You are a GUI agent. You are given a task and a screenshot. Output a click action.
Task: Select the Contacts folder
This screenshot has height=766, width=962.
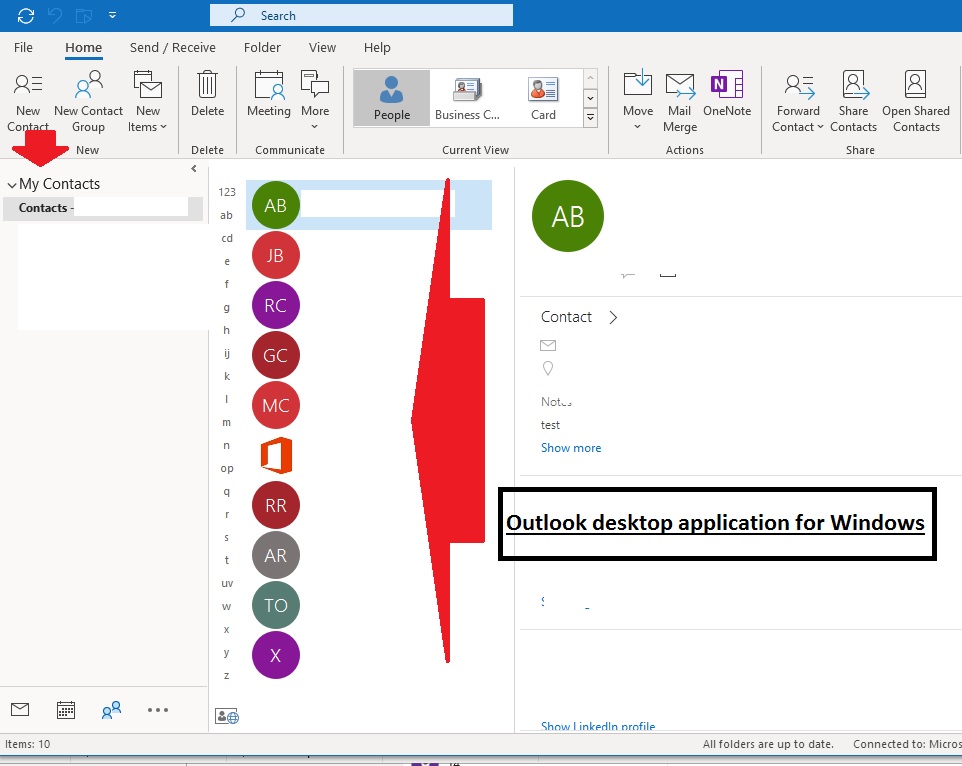point(103,208)
